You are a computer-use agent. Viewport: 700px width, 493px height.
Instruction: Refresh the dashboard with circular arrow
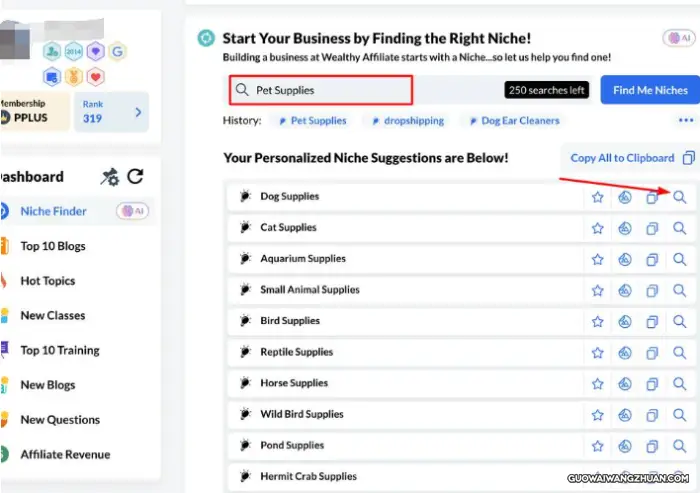click(135, 176)
